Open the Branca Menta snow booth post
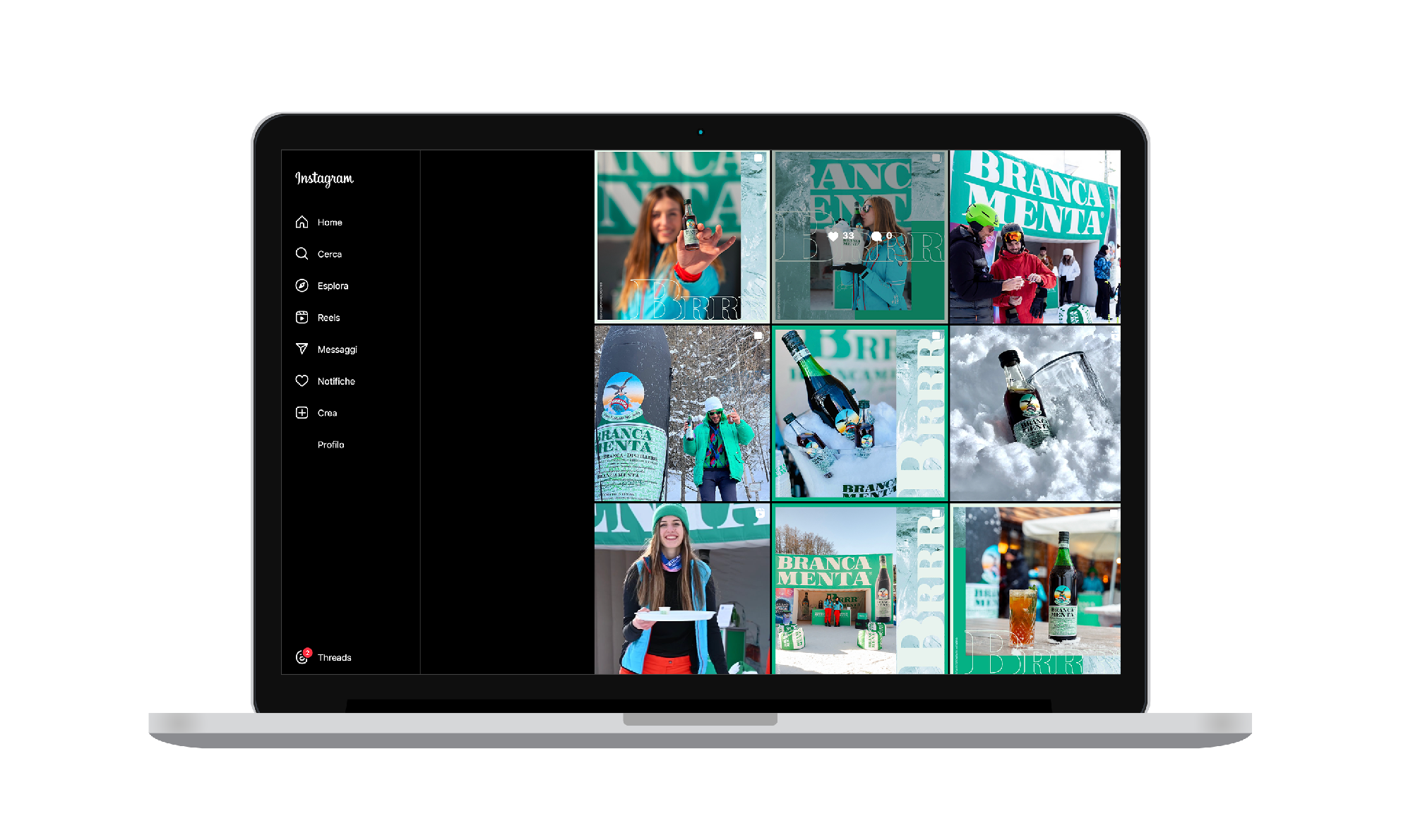Image resolution: width=1401 pixels, height=840 pixels. tap(859, 589)
